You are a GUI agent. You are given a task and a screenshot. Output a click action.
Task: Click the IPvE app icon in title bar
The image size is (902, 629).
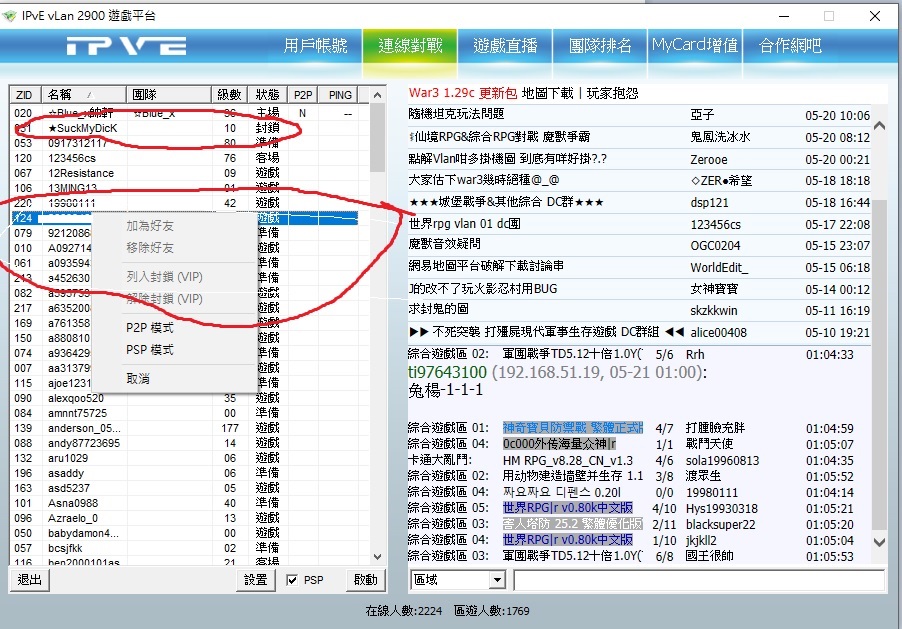[9, 16]
